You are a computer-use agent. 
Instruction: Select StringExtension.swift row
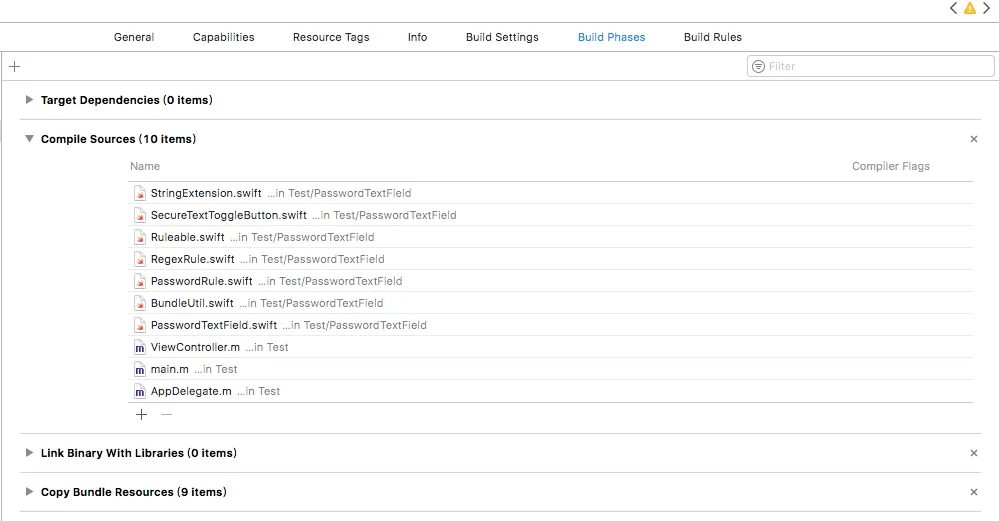coord(550,193)
